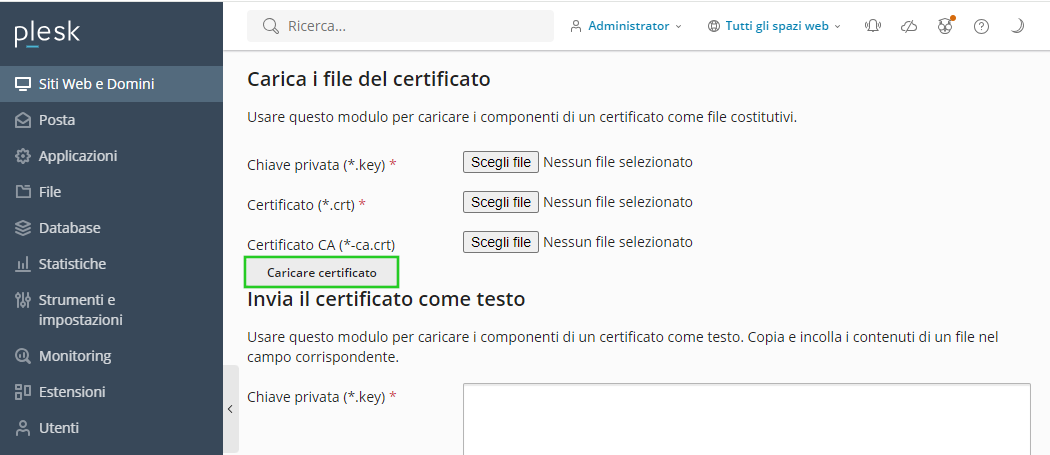This screenshot has height=455, width=1050.
Task: Click the Siti Web e Domini monitor icon
Action: point(23,84)
